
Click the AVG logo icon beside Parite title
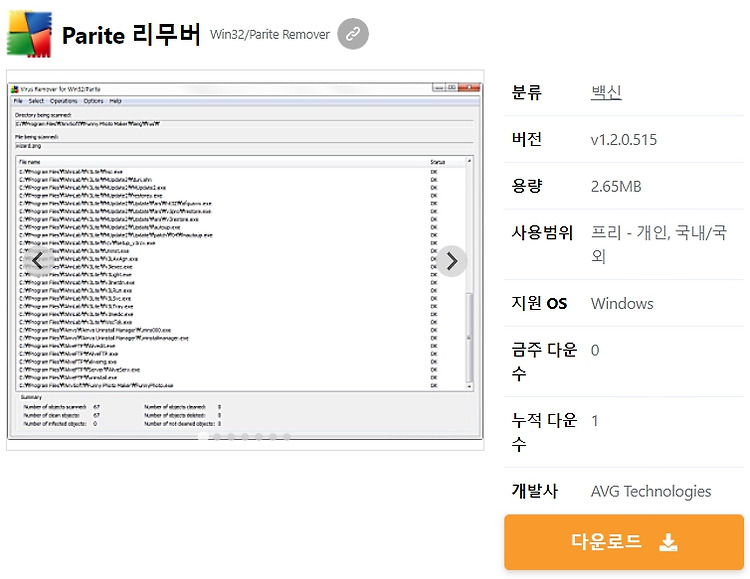[x=29, y=33]
